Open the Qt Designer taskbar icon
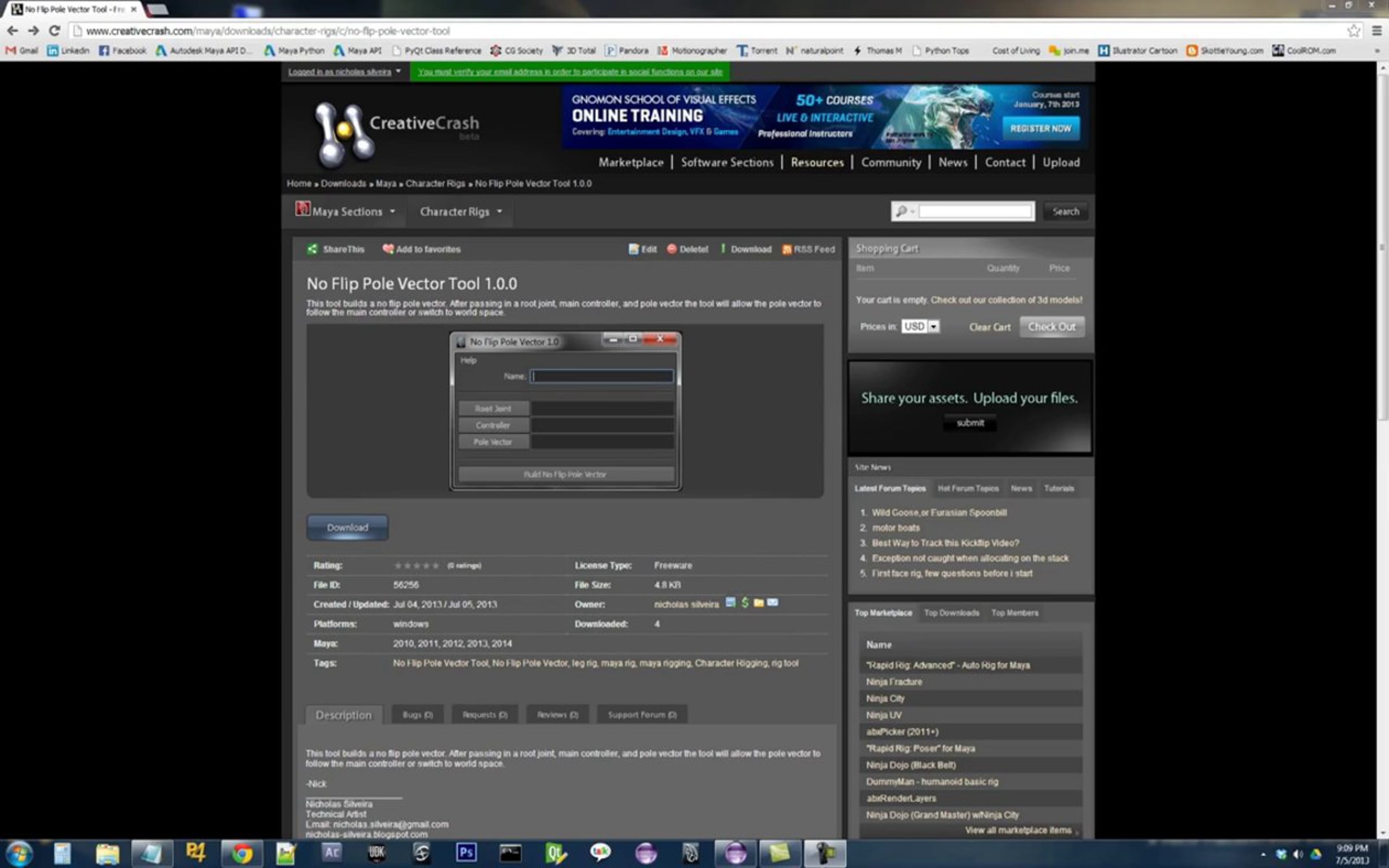Viewport: 1389px width, 868px height. (x=555, y=853)
